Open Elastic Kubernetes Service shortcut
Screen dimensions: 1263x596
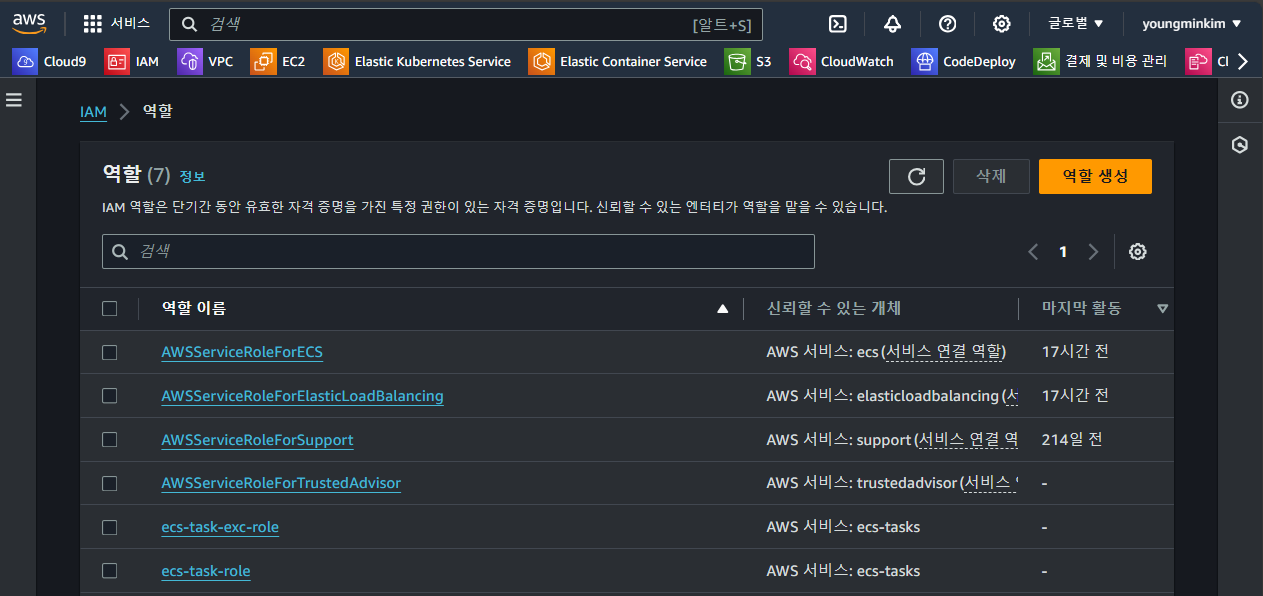coord(417,61)
